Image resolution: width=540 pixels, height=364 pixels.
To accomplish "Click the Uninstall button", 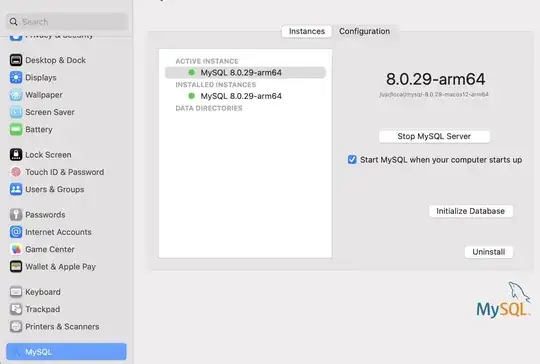I will [489, 252].
